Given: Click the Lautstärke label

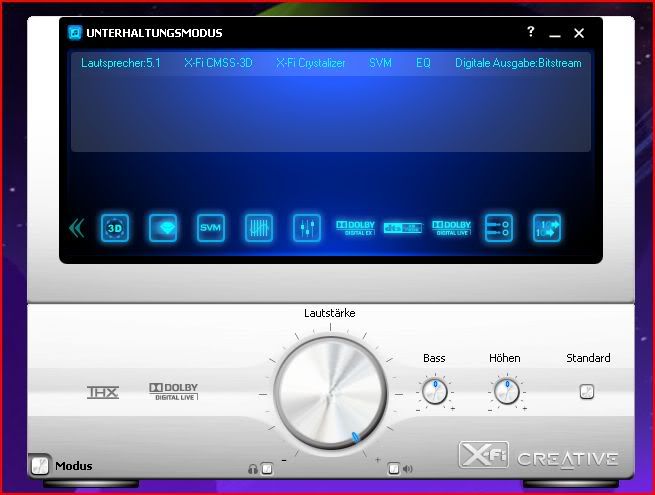Looking at the screenshot, I should 330,313.
